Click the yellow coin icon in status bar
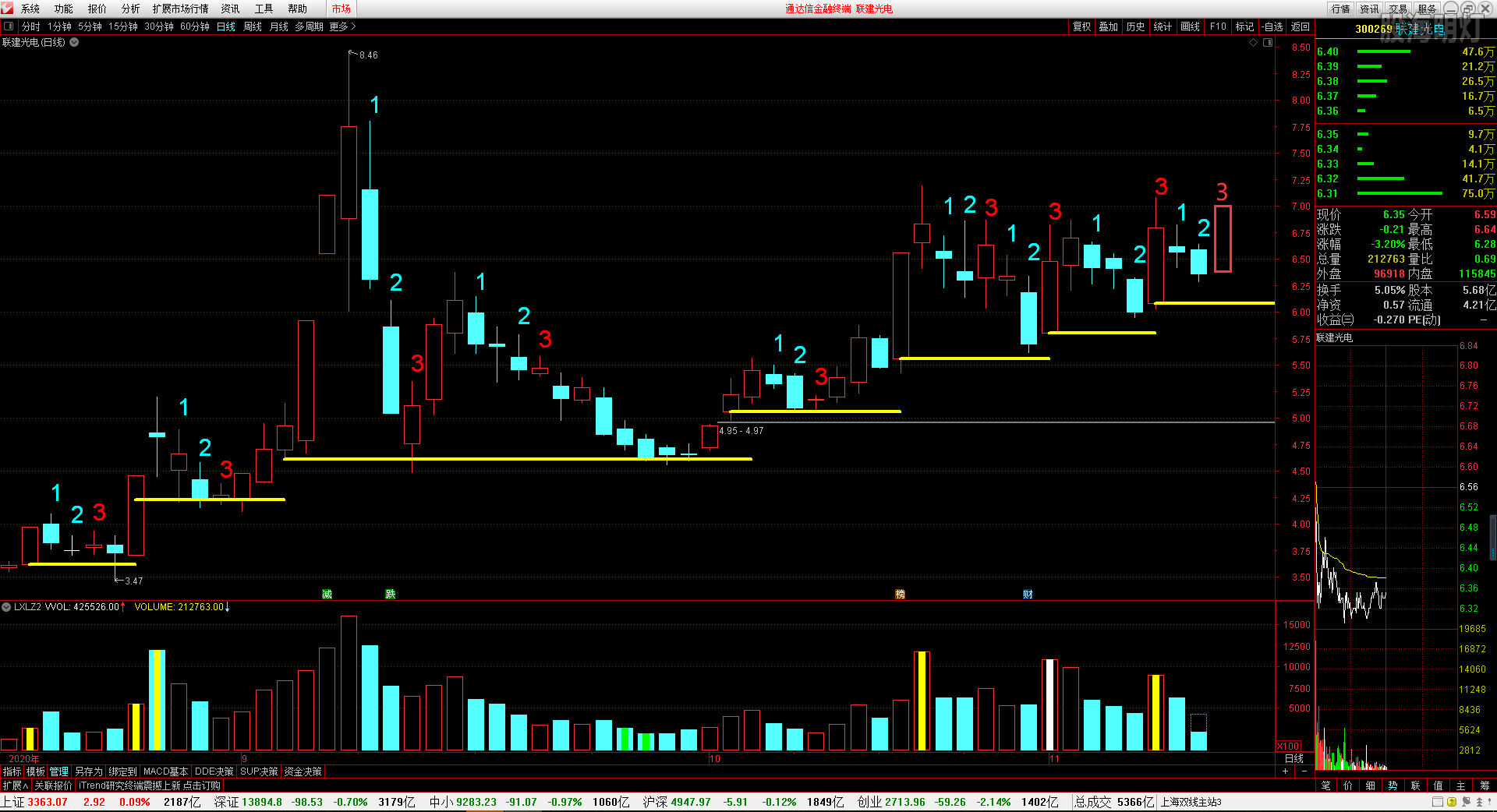The width and height of the screenshot is (1497, 812). 1452,802
